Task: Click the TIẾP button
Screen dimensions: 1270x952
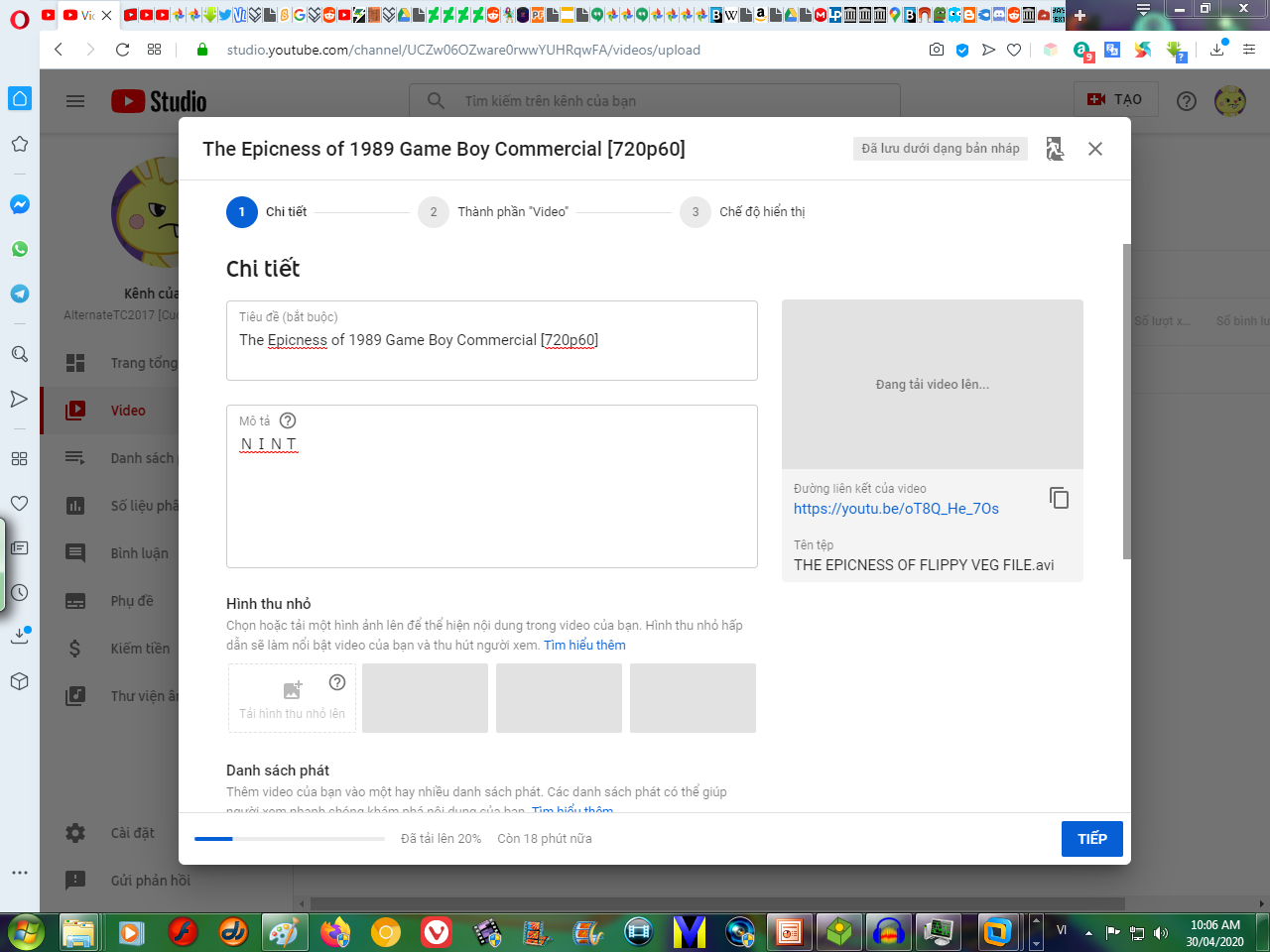Action: pos(1092,839)
